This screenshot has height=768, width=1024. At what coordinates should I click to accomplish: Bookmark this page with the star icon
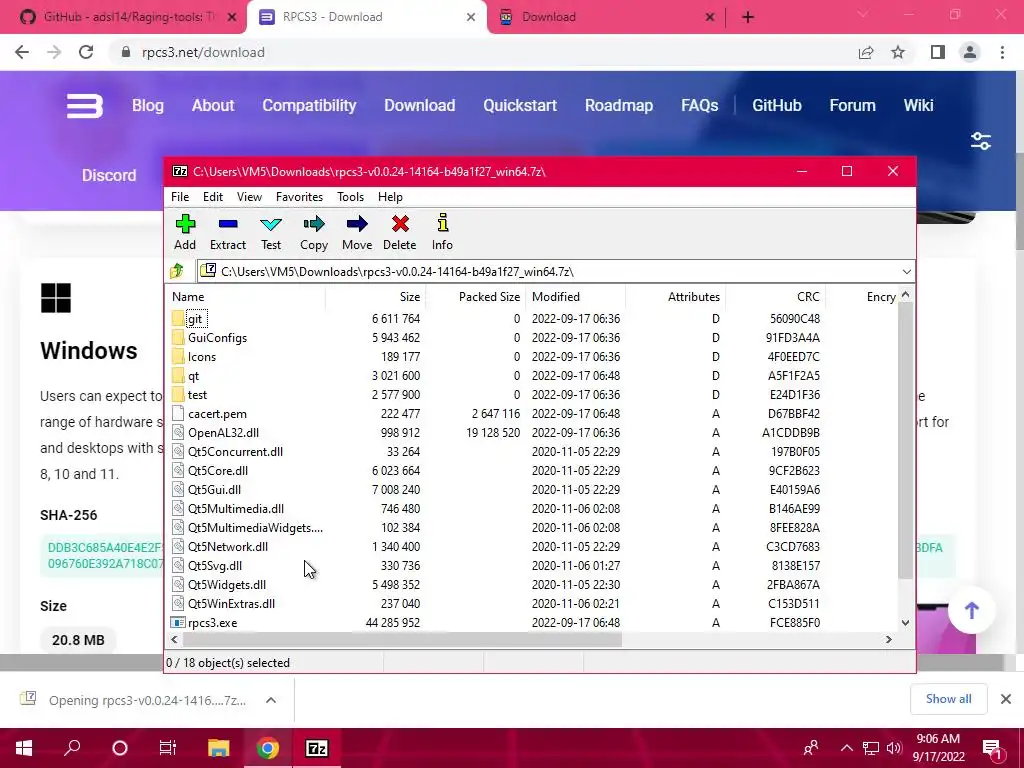tap(898, 52)
